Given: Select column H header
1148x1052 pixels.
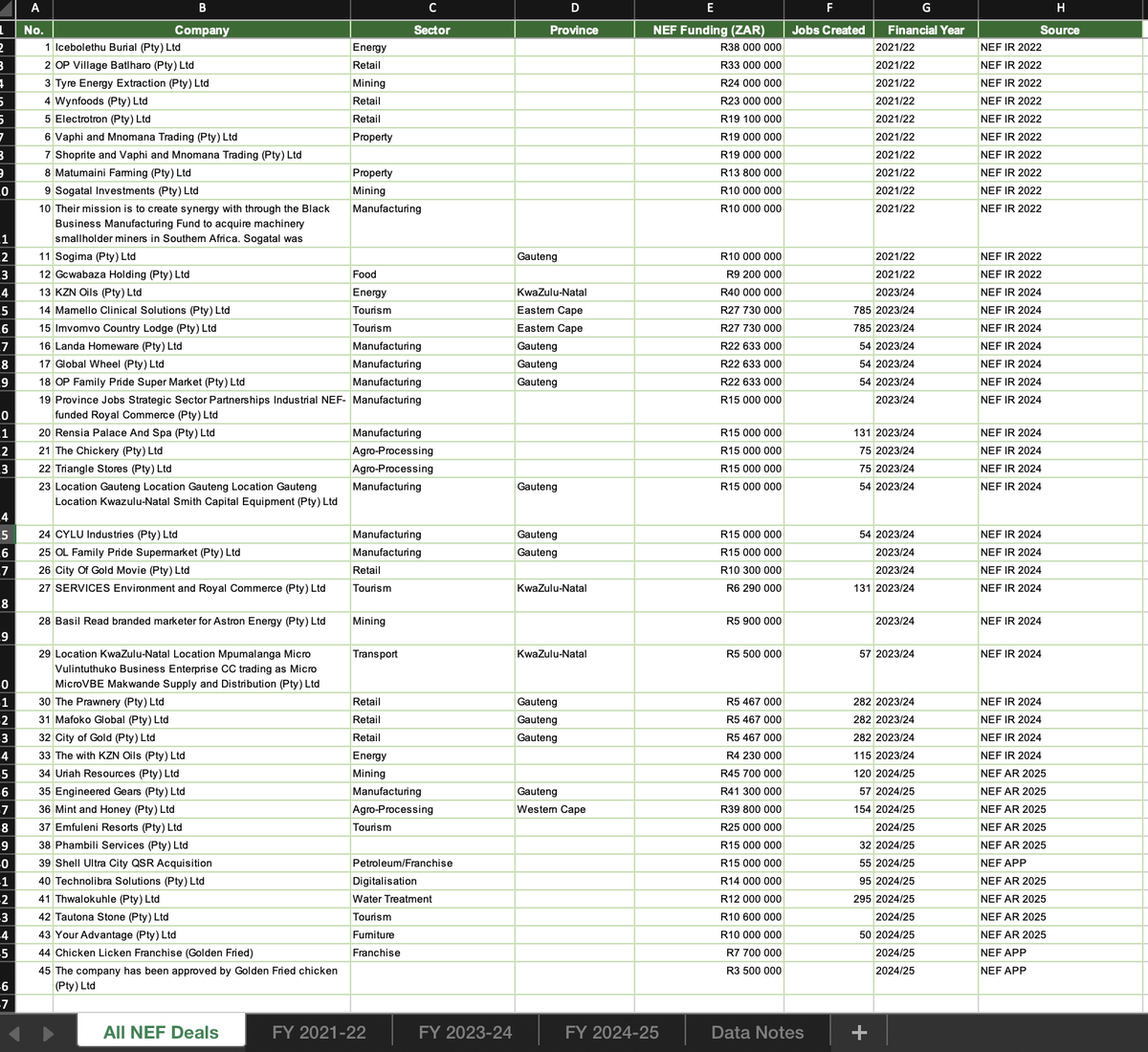Looking at the screenshot, I should click(1060, 9).
